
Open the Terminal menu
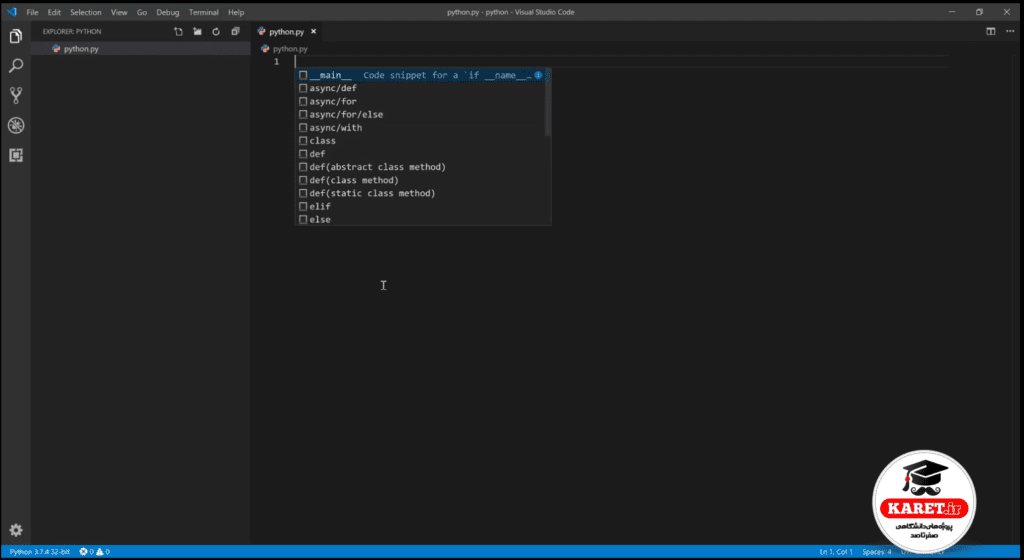pyautogui.click(x=204, y=12)
